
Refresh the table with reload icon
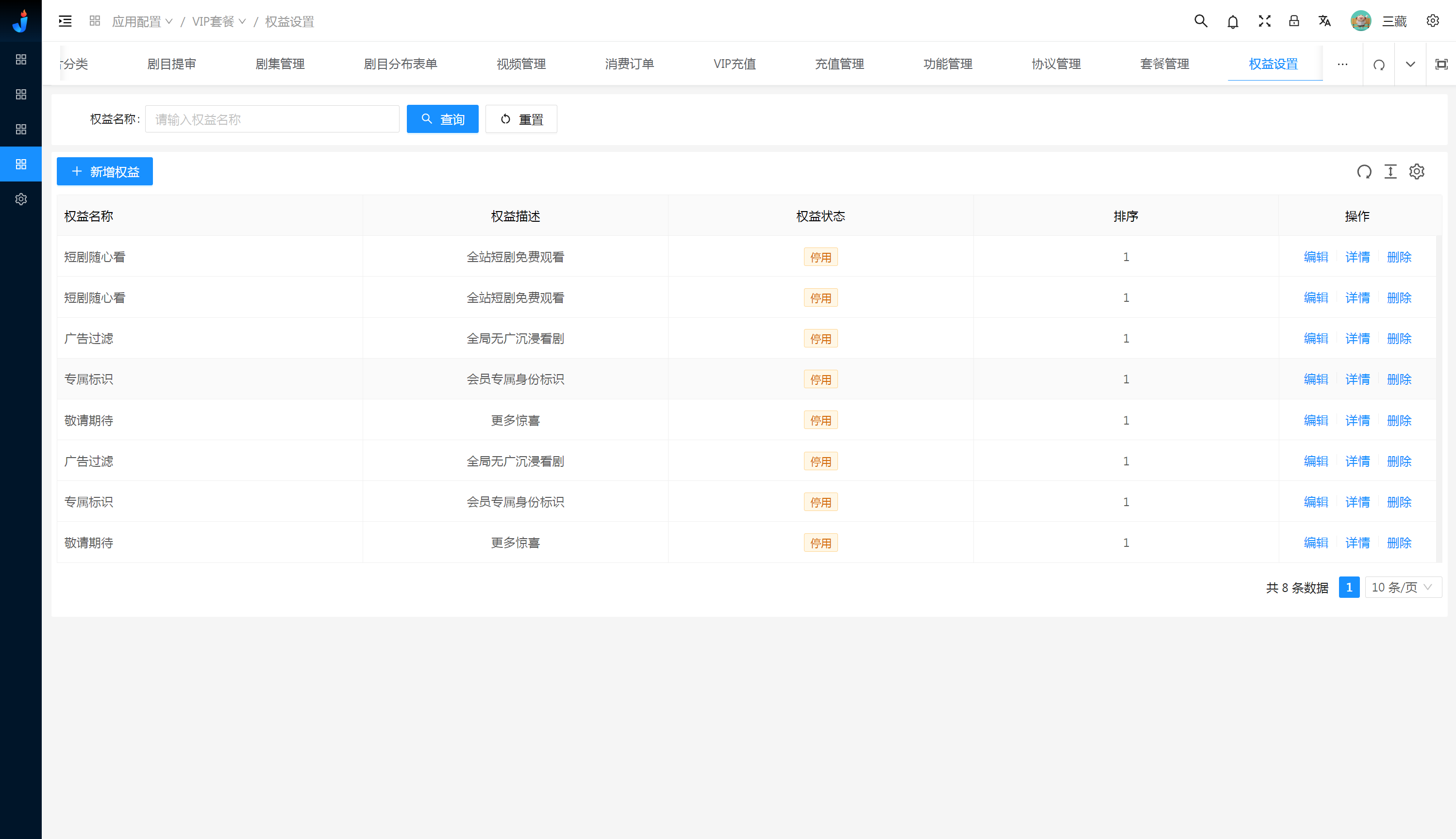click(1364, 172)
